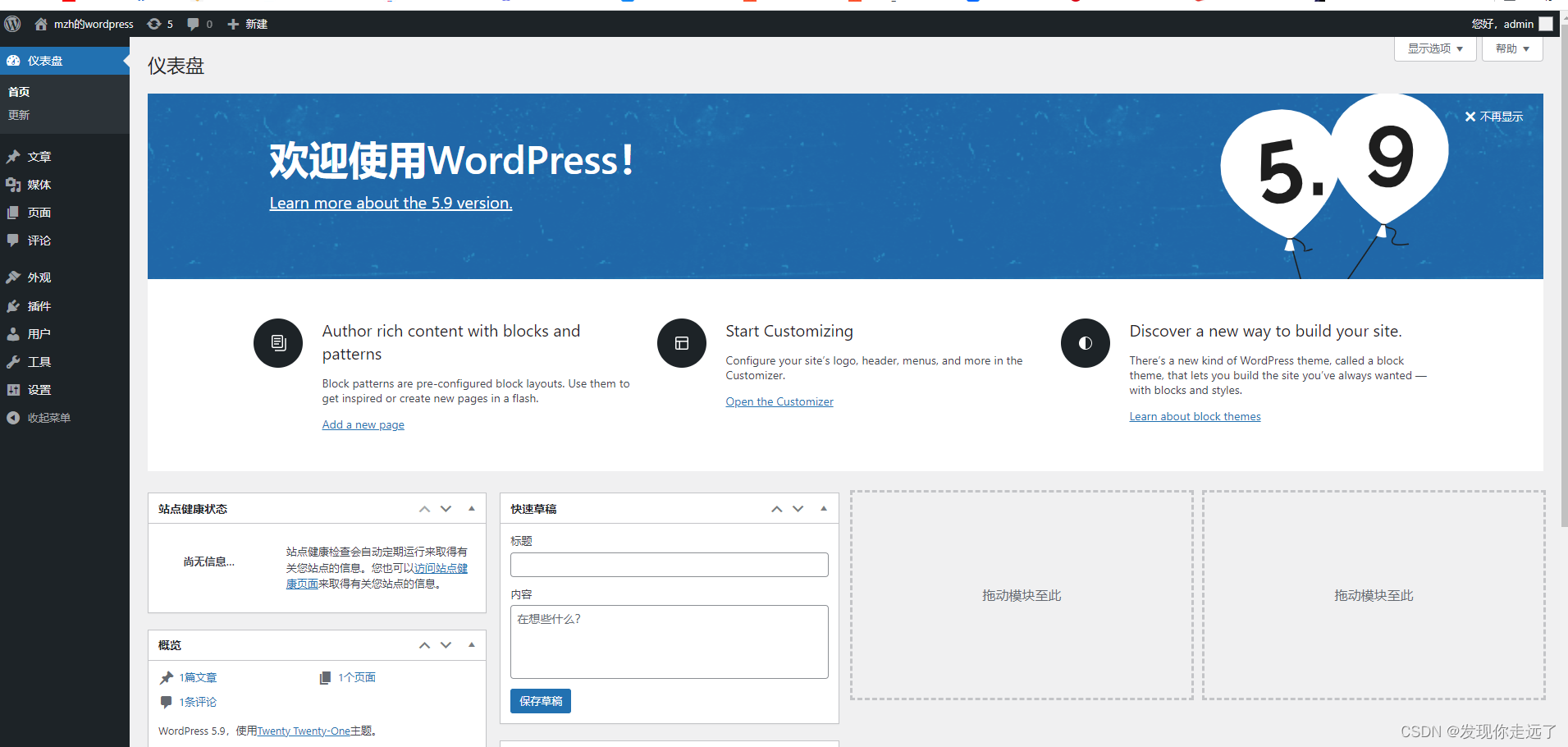Move 概览 panel up

[424, 645]
